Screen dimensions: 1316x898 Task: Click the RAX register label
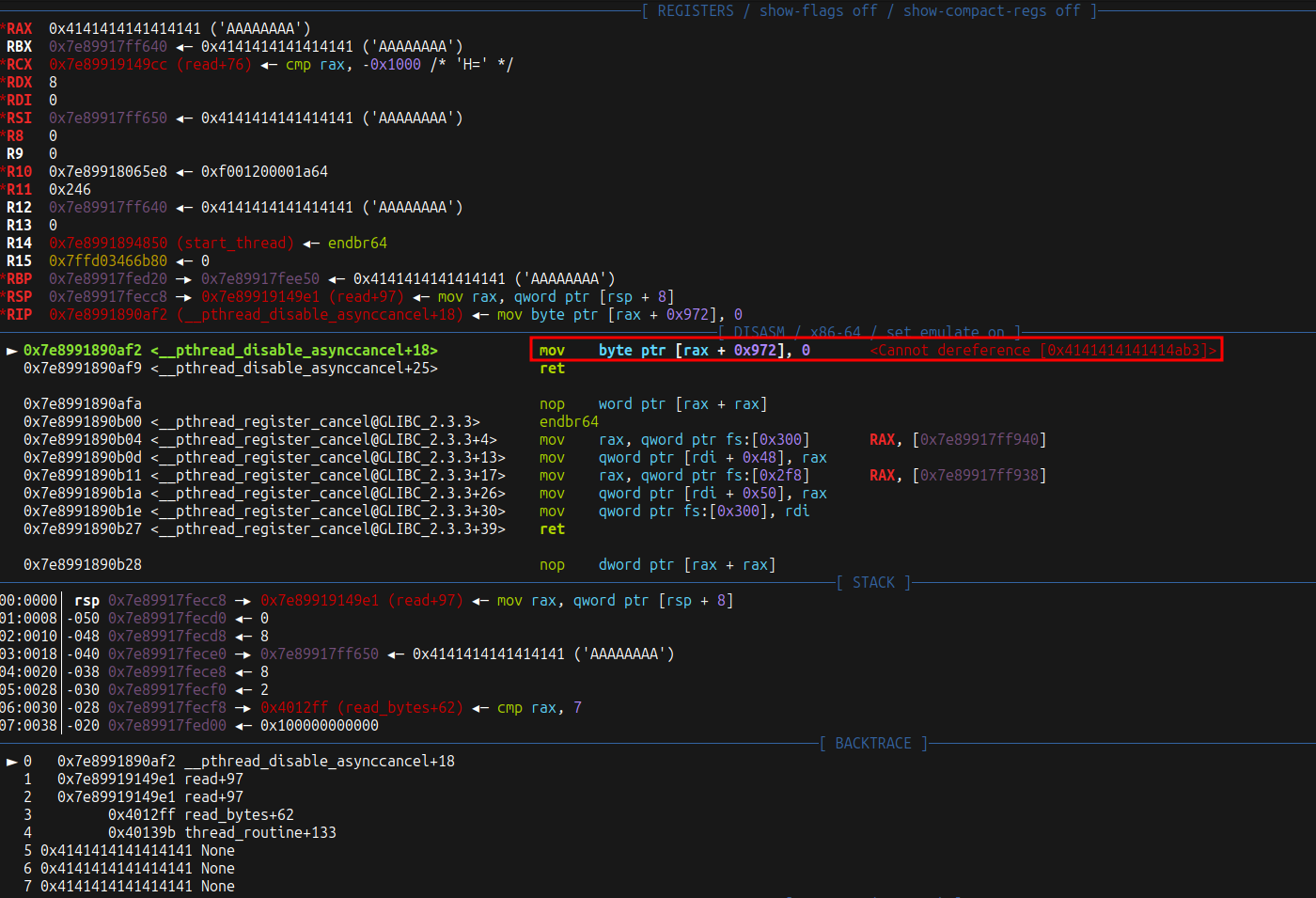(x=19, y=29)
